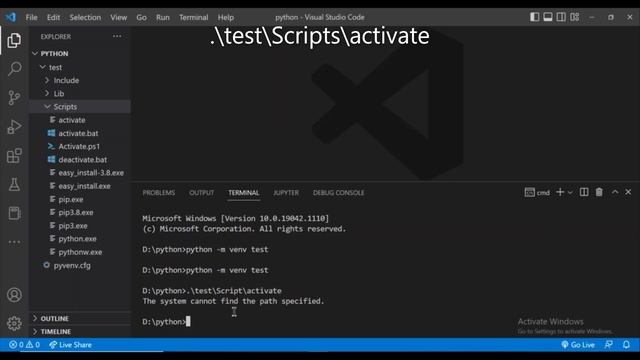The height and width of the screenshot is (360, 640).
Task: Open the Accounts icon
Action: tap(14, 295)
